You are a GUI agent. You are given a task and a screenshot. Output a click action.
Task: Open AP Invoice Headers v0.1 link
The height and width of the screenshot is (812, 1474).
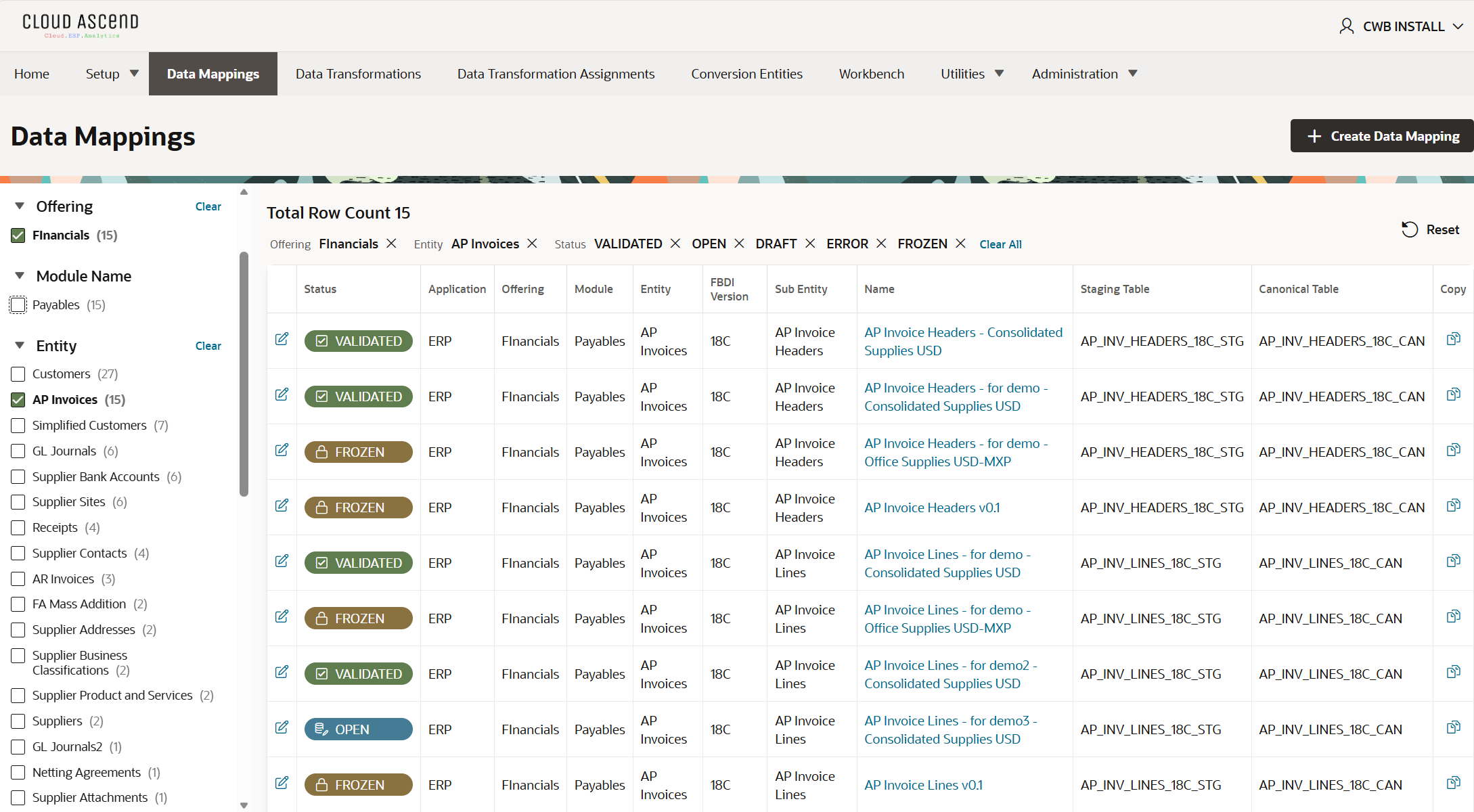click(931, 507)
